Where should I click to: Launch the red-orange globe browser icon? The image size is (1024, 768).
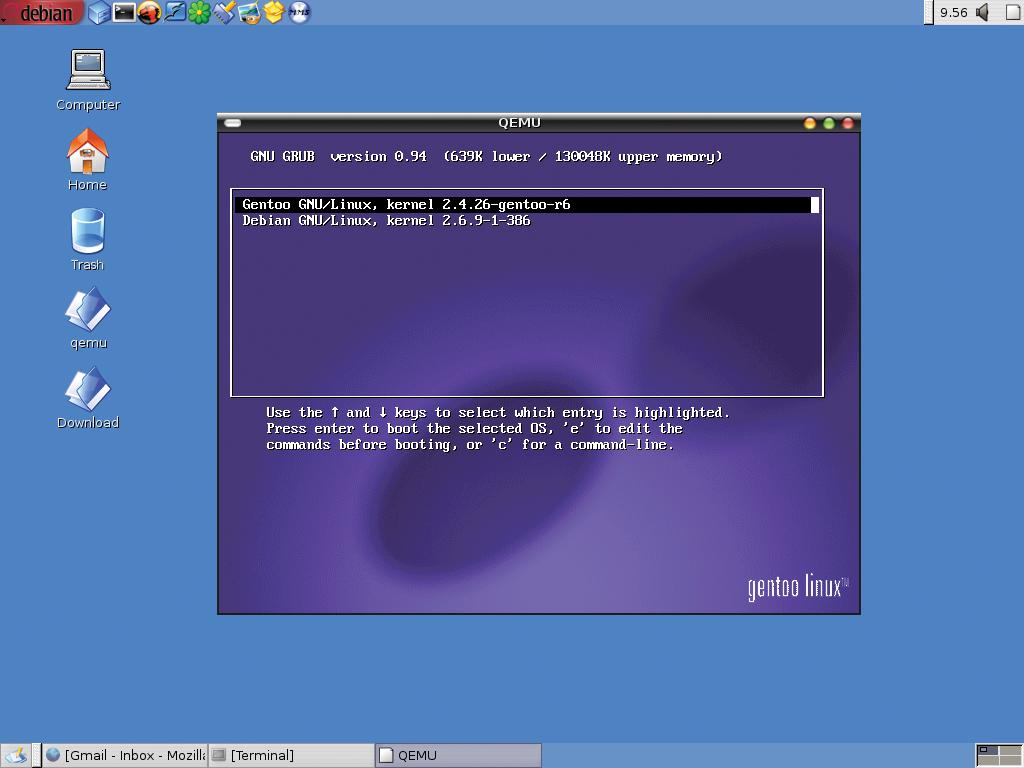149,12
